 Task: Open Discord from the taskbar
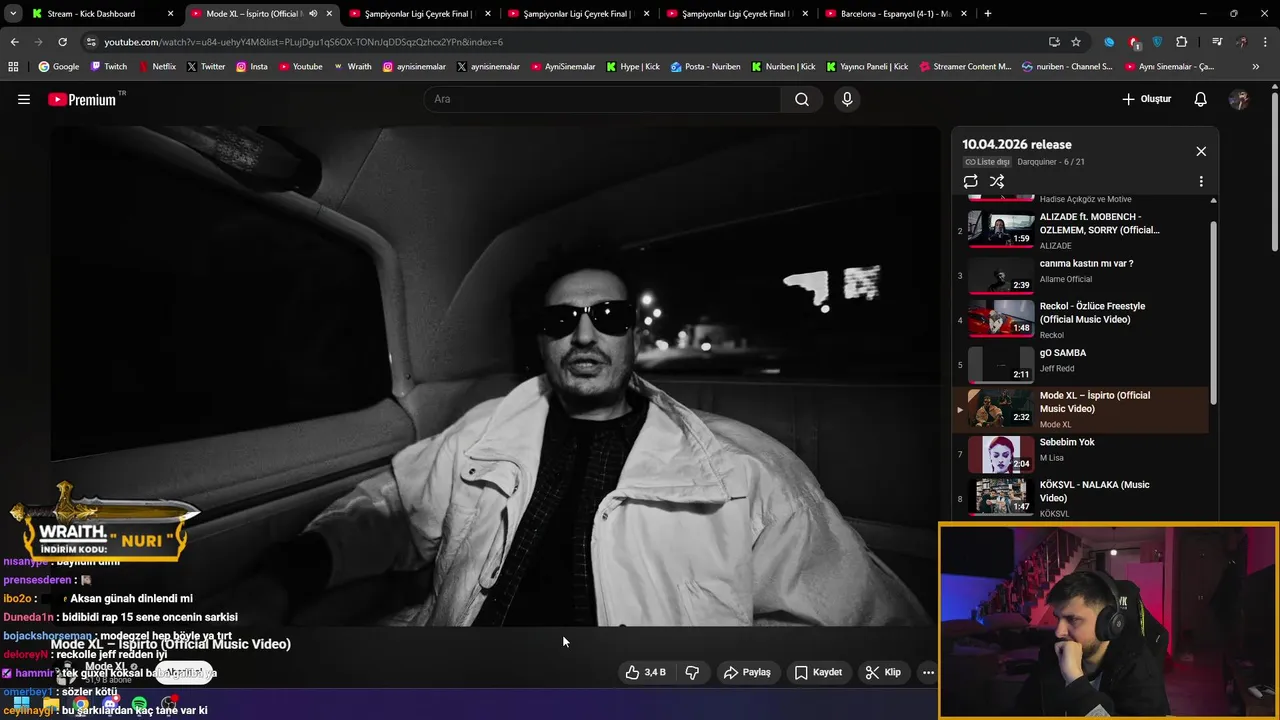pyautogui.click(x=110, y=704)
